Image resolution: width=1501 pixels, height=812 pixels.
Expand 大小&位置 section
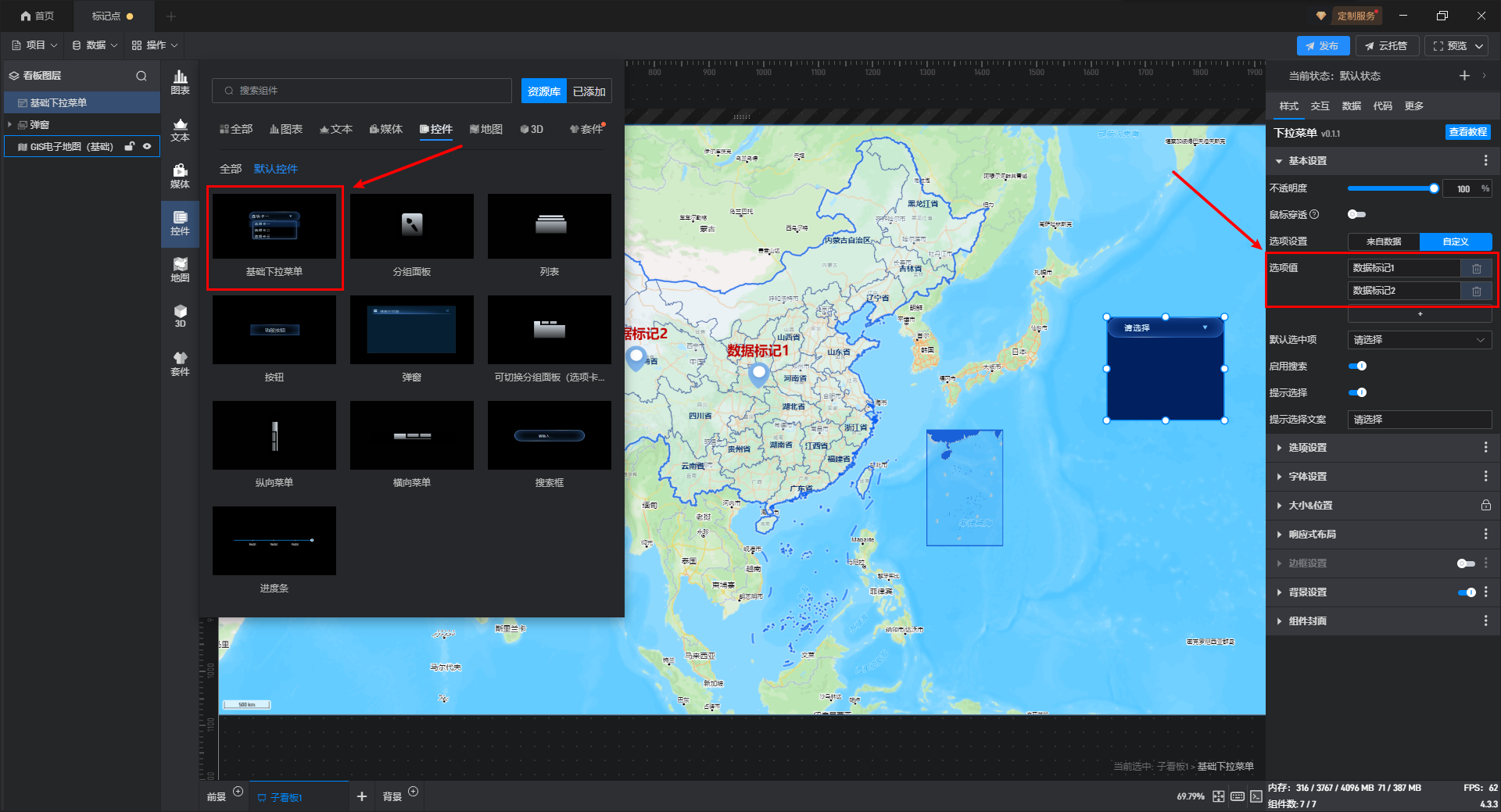[1279, 505]
